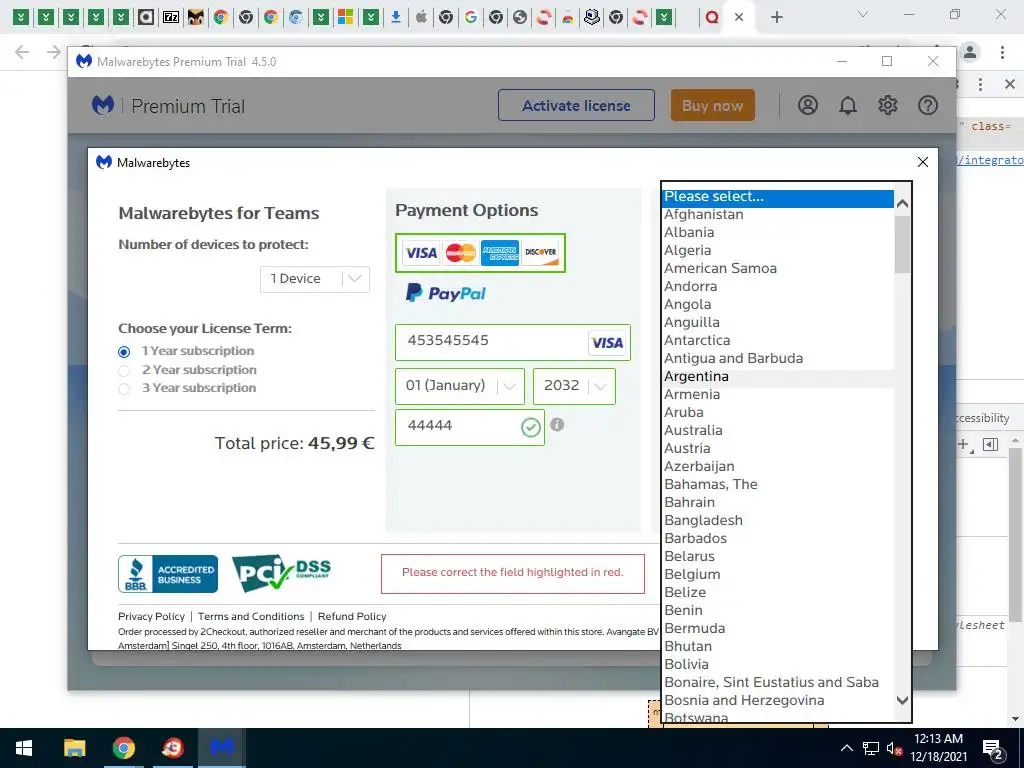Click the PCI DSS compliant badge
Image resolution: width=1024 pixels, height=768 pixels.
281,573
